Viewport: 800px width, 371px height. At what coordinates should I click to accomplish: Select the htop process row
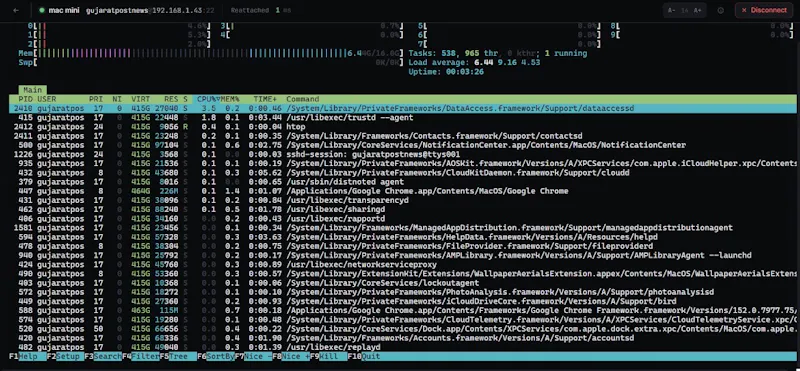(403, 127)
